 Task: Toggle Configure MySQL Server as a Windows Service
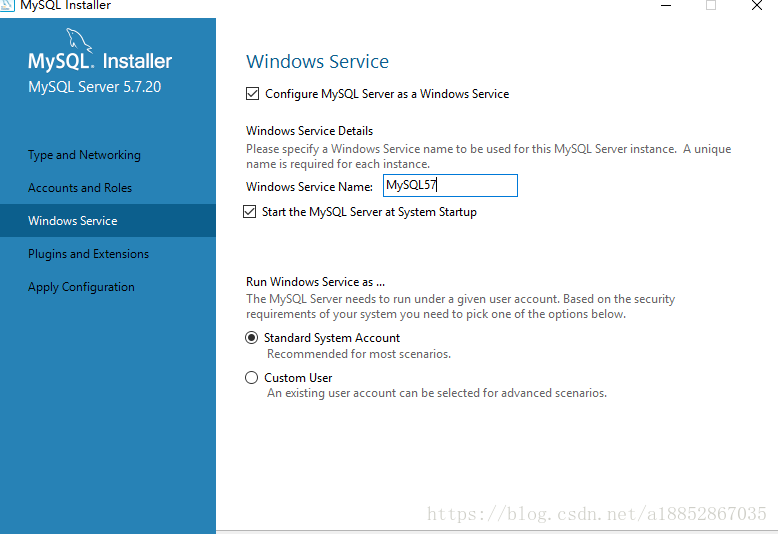(252, 93)
